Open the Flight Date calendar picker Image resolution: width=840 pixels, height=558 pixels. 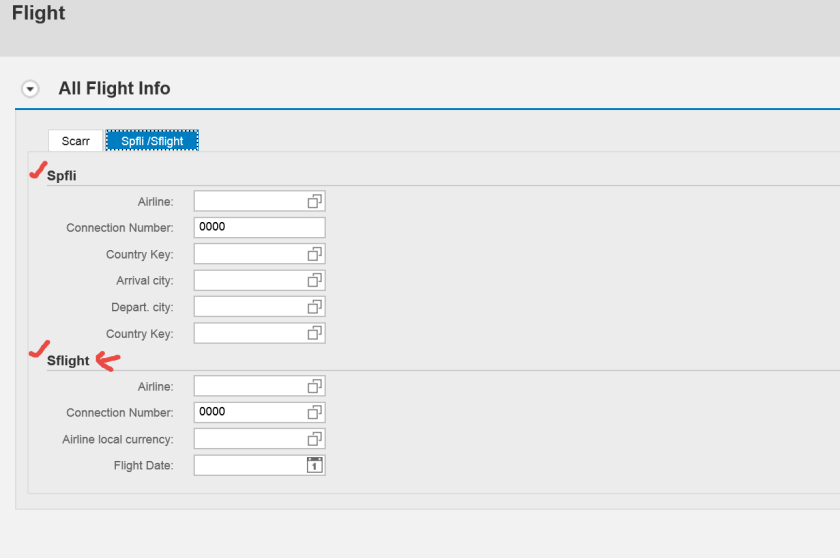pos(314,465)
